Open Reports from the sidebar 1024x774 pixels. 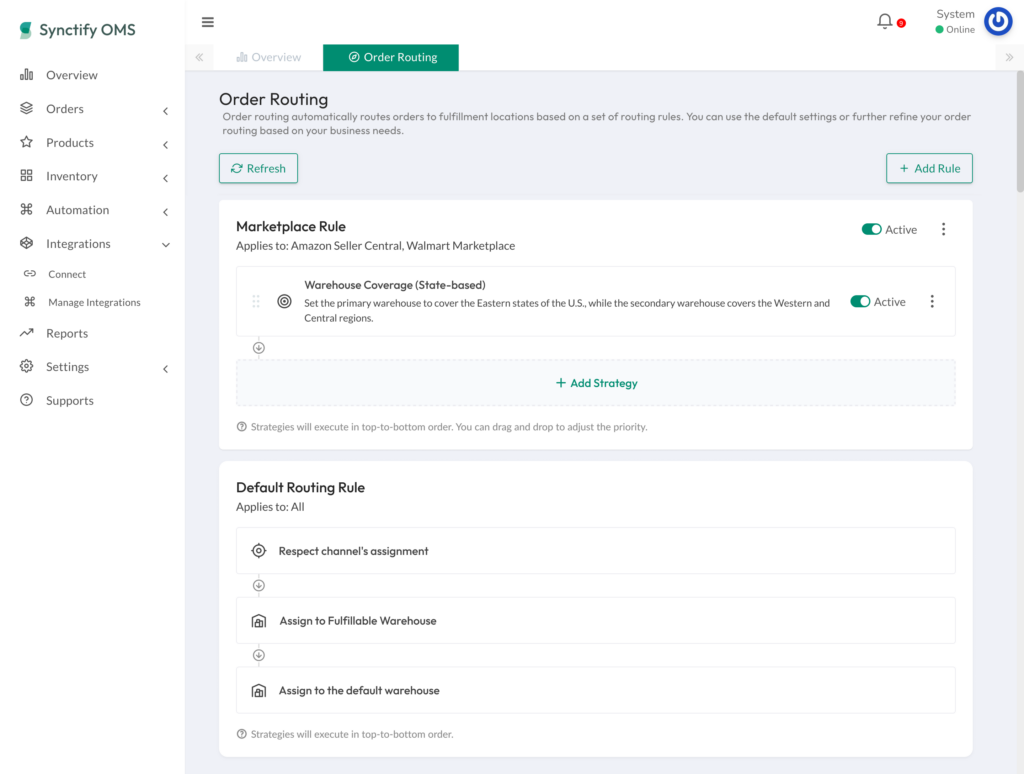click(x=67, y=333)
